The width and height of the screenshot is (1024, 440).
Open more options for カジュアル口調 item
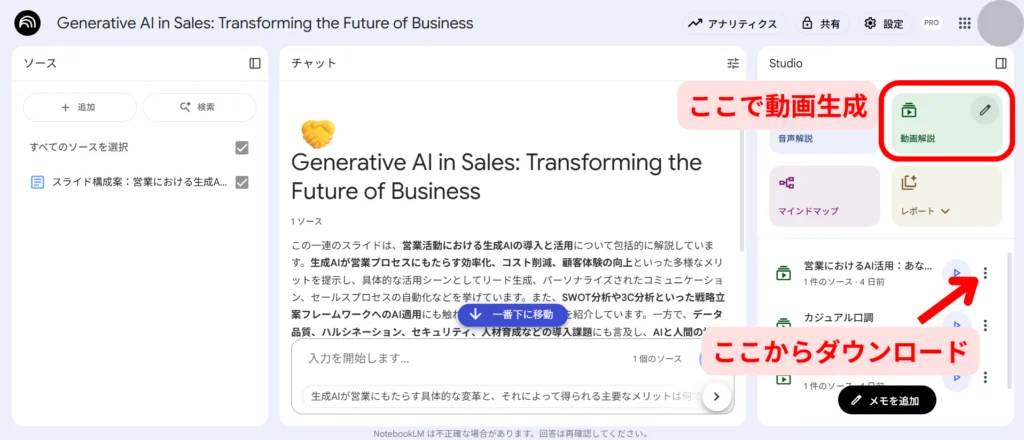pyautogui.click(x=985, y=325)
